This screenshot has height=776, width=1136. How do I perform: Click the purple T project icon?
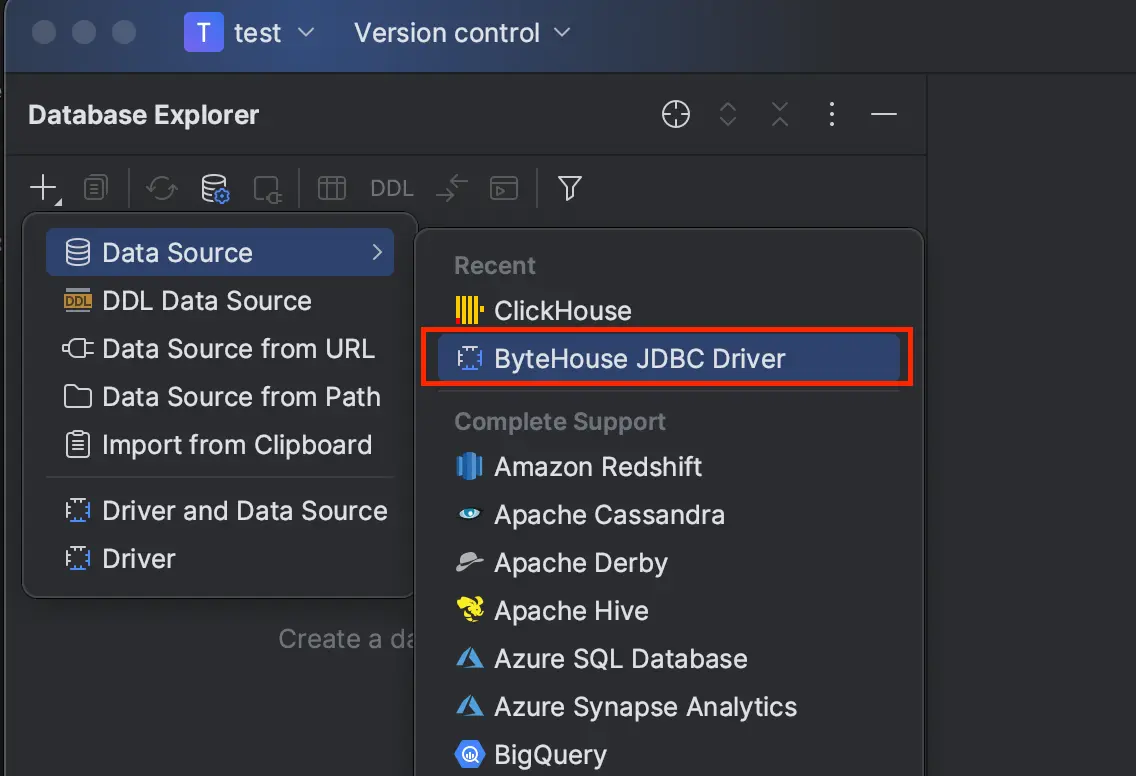(x=204, y=33)
